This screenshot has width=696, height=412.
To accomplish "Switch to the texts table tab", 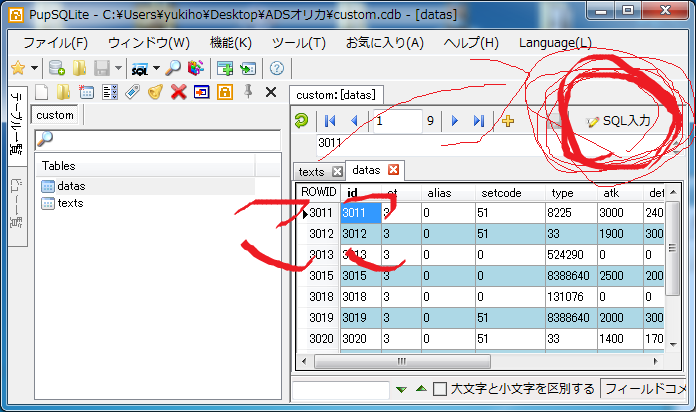I will 312,172.
